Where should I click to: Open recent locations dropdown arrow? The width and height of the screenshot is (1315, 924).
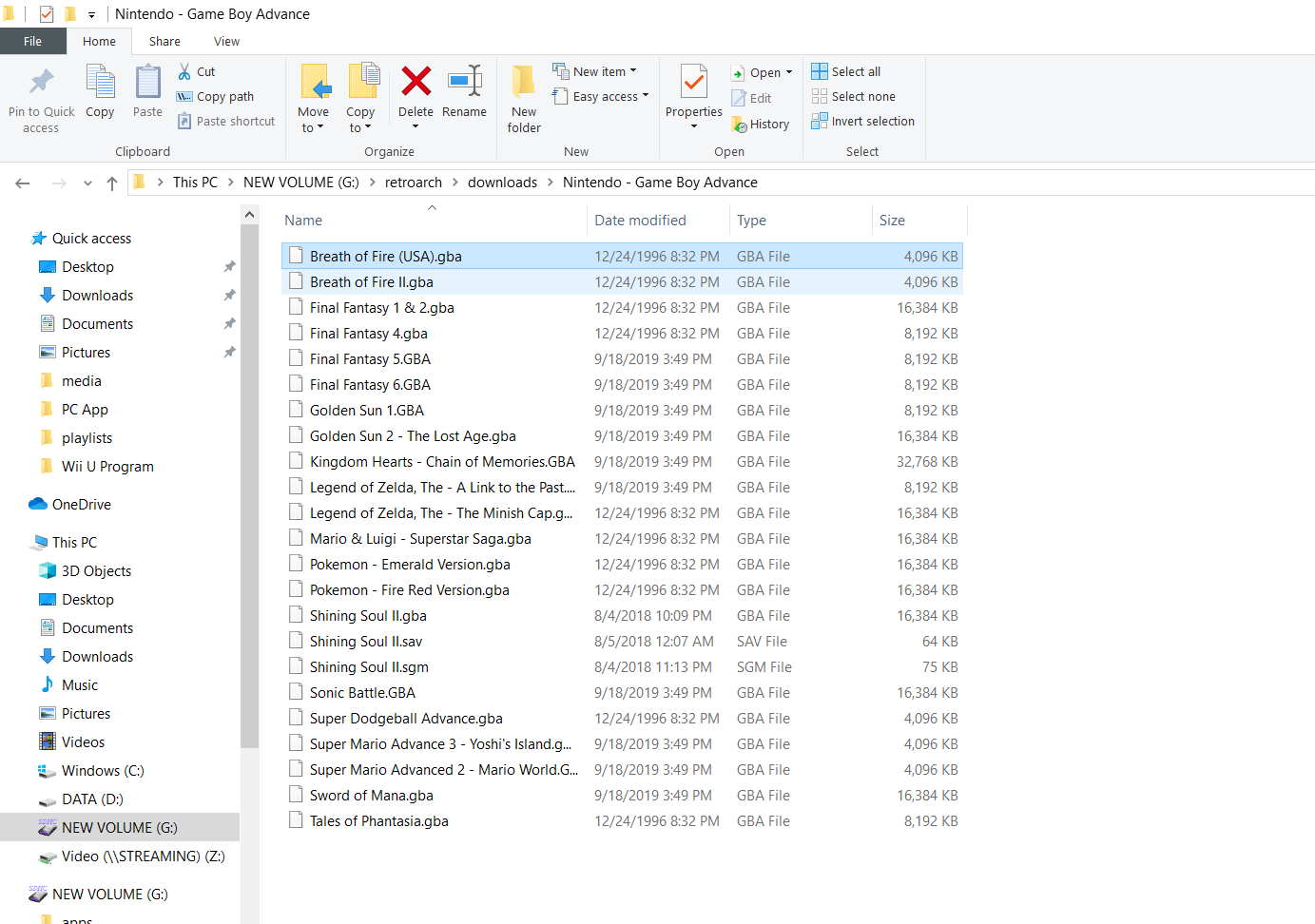click(87, 183)
